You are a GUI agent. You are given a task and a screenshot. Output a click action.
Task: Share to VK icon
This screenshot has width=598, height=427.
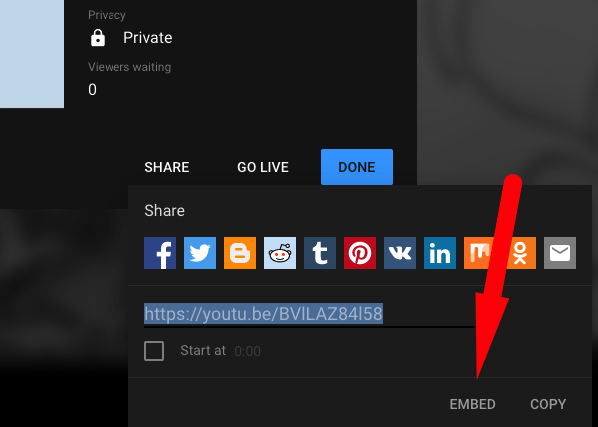tap(400, 253)
